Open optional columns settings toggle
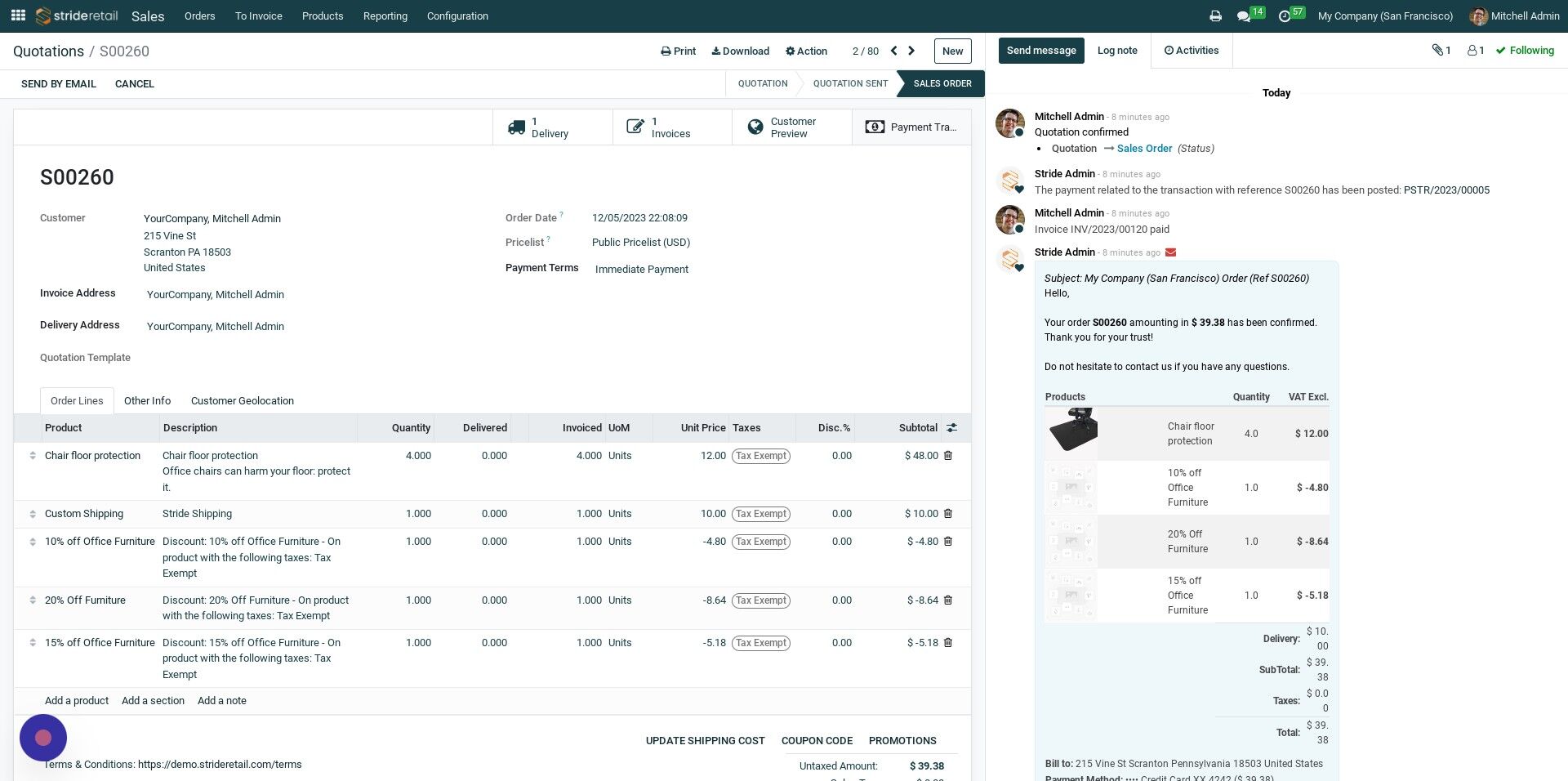1568x781 pixels. pyautogui.click(x=951, y=428)
